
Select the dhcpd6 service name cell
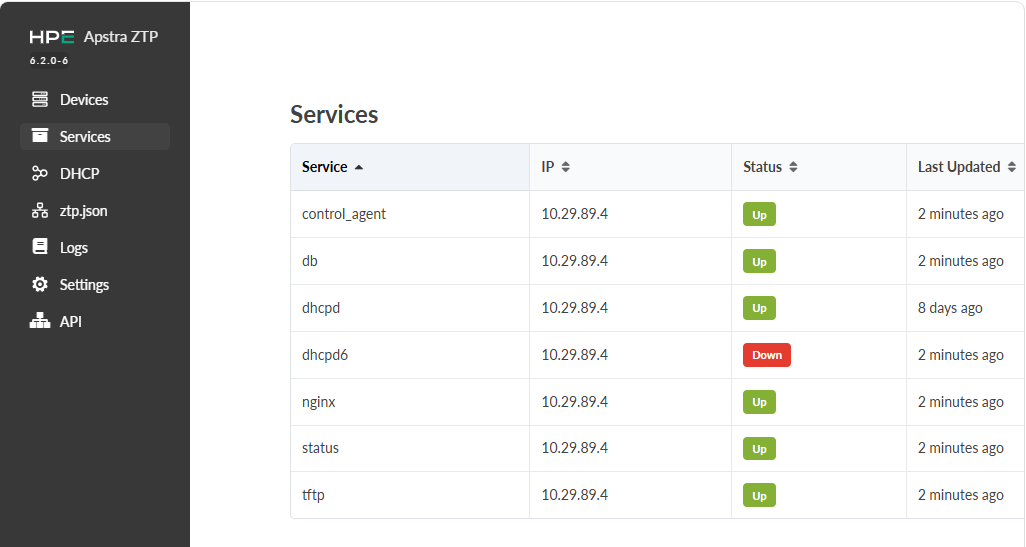[410, 355]
